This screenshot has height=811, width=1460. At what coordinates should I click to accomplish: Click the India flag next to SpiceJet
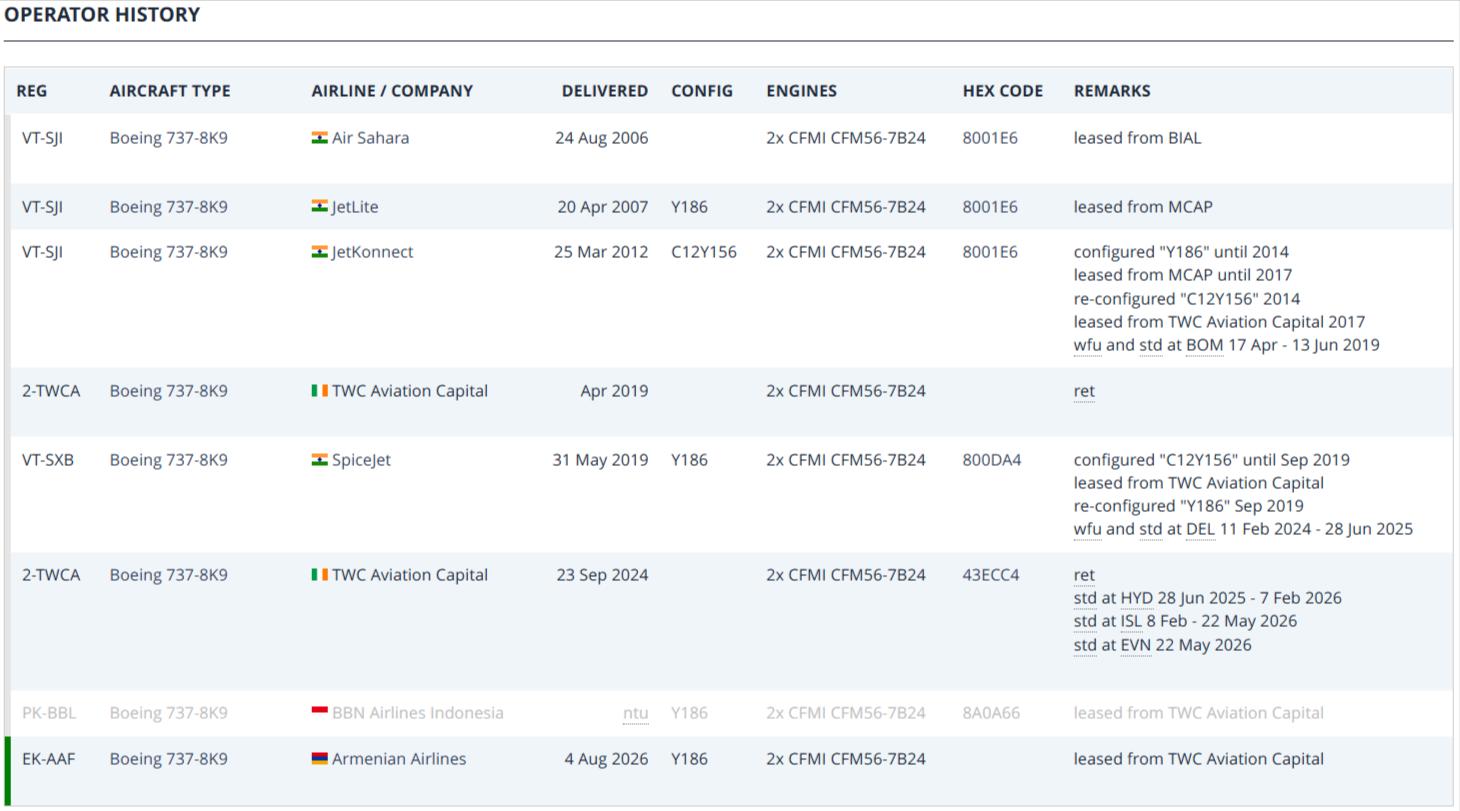pos(320,460)
